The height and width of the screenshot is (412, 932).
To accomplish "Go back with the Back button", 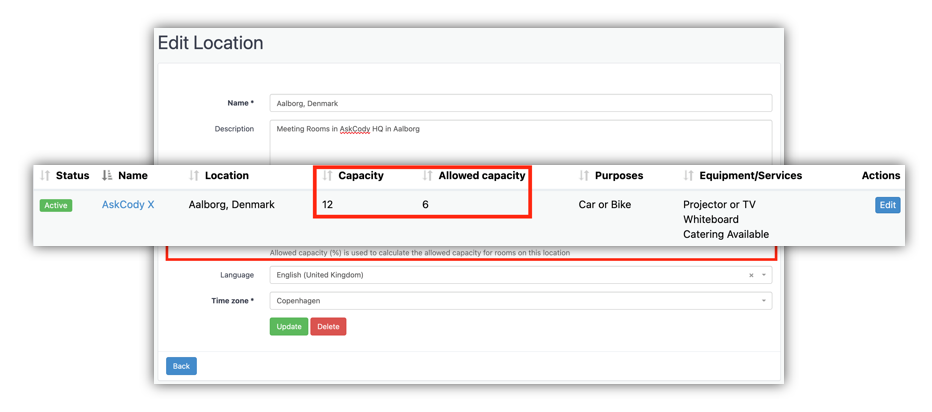I will [x=181, y=366].
